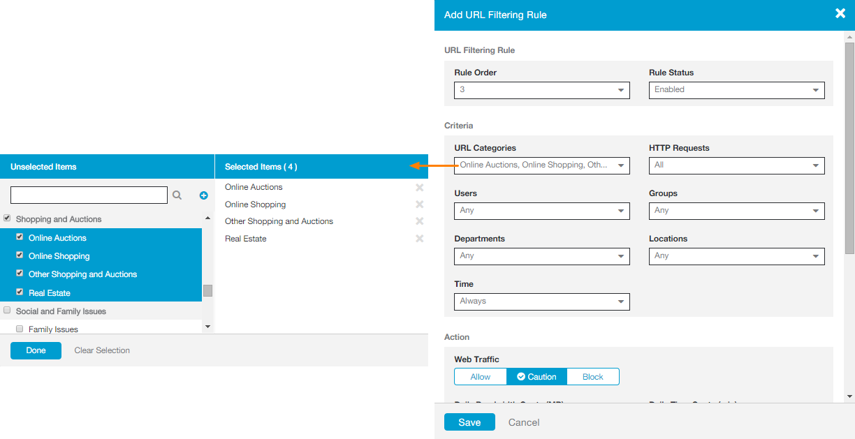855x439 pixels.
Task: Open the Rule Status dropdown
Action: click(736, 90)
